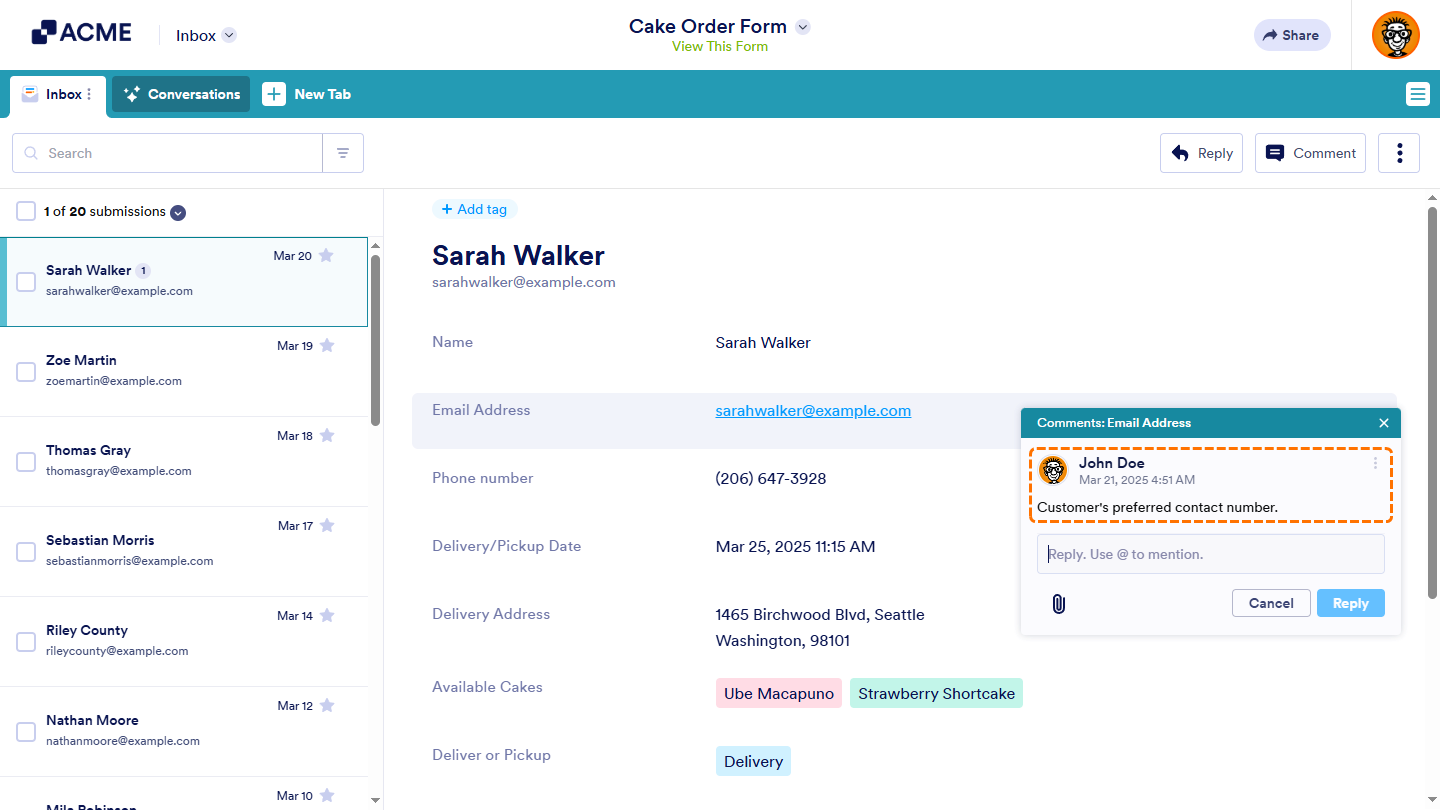Image resolution: width=1440 pixels, height=810 pixels.
Task: Open the filter options beside the search bar
Action: [x=343, y=152]
